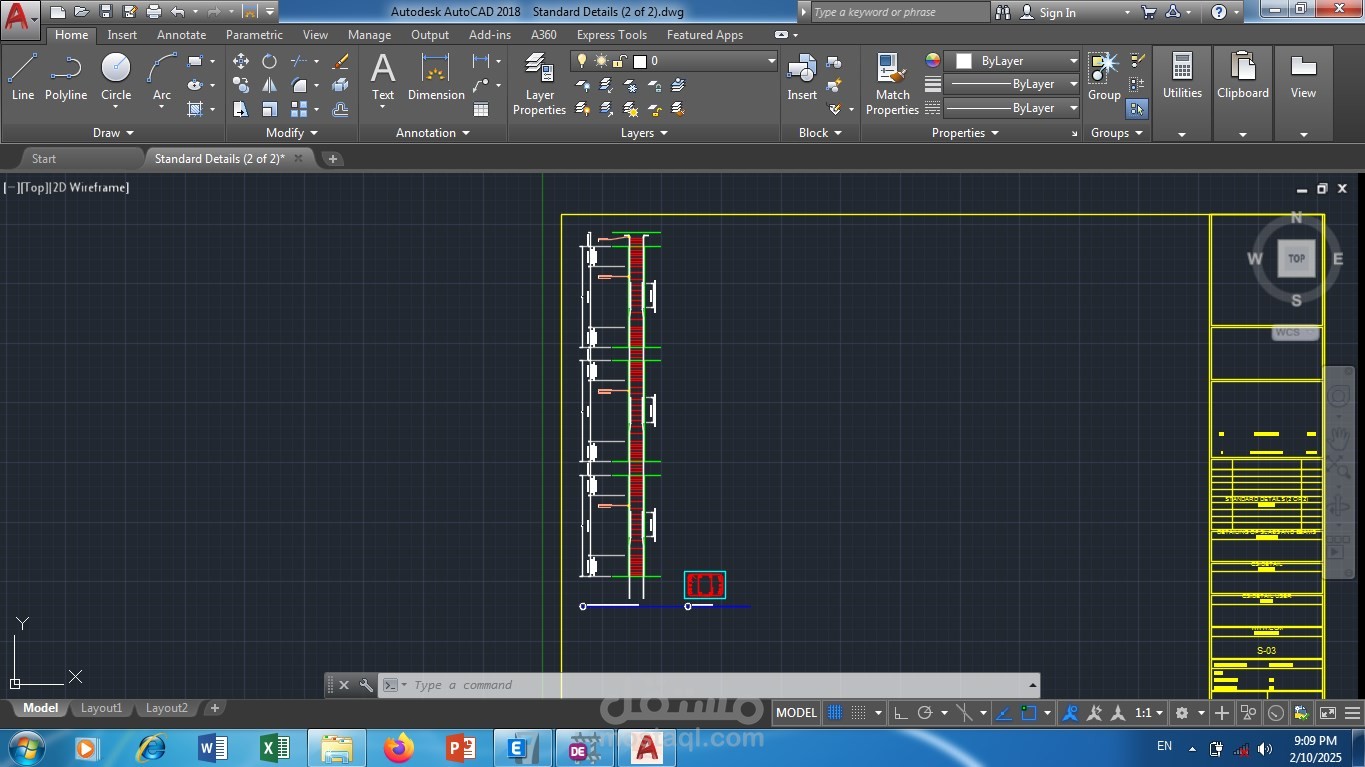Open Layer Properties manager
Image resolution: width=1365 pixels, height=767 pixels.
coord(539,84)
